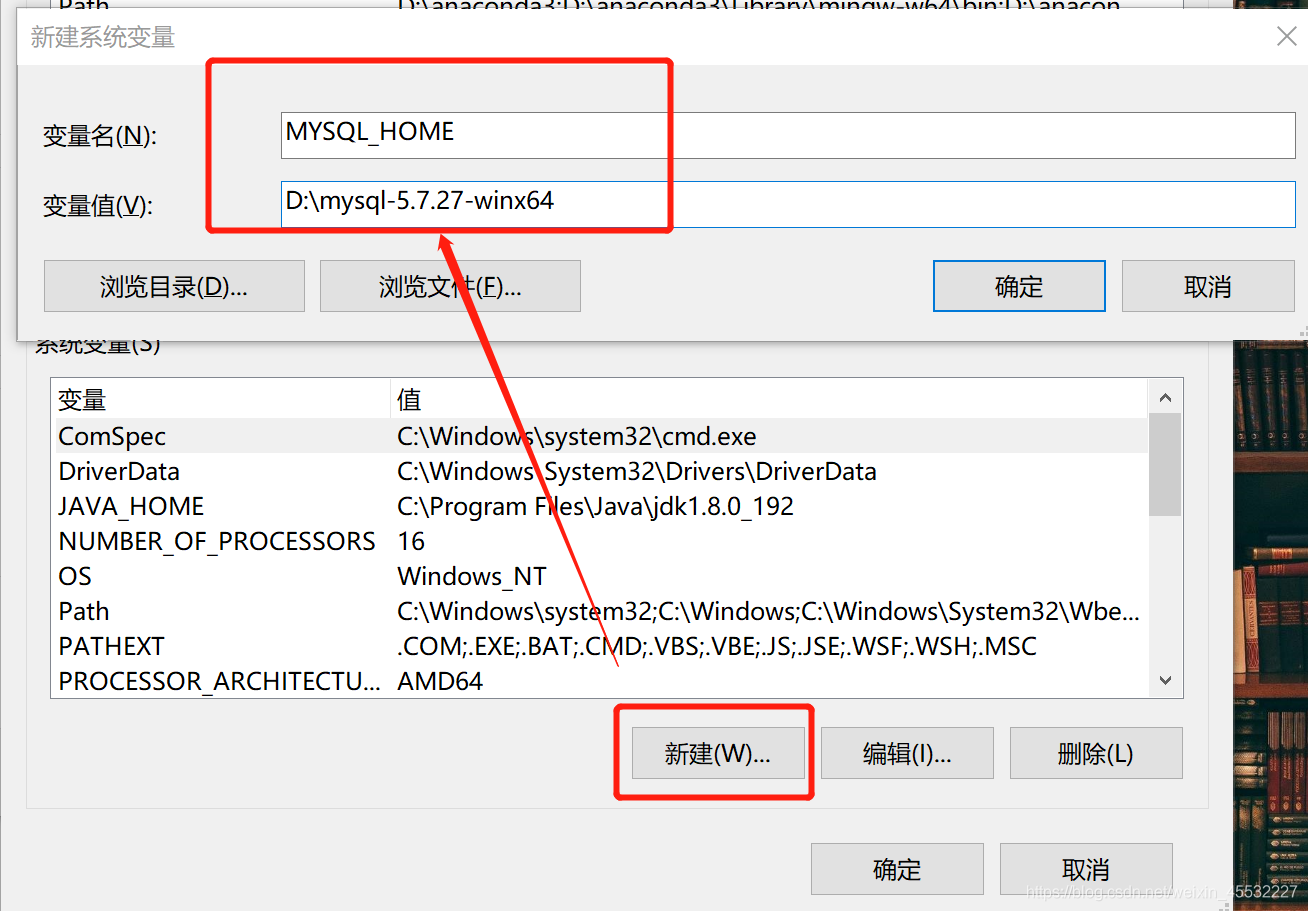The image size is (1308, 911).
Task: Click the OS value Windows_NT
Action: (472, 576)
